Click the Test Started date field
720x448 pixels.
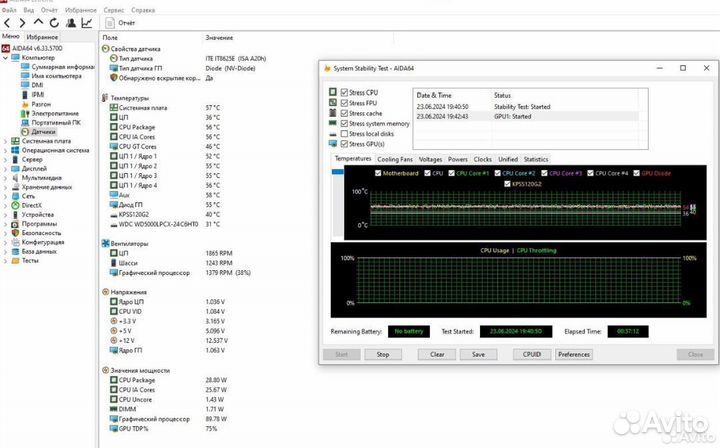pyautogui.click(x=516, y=331)
